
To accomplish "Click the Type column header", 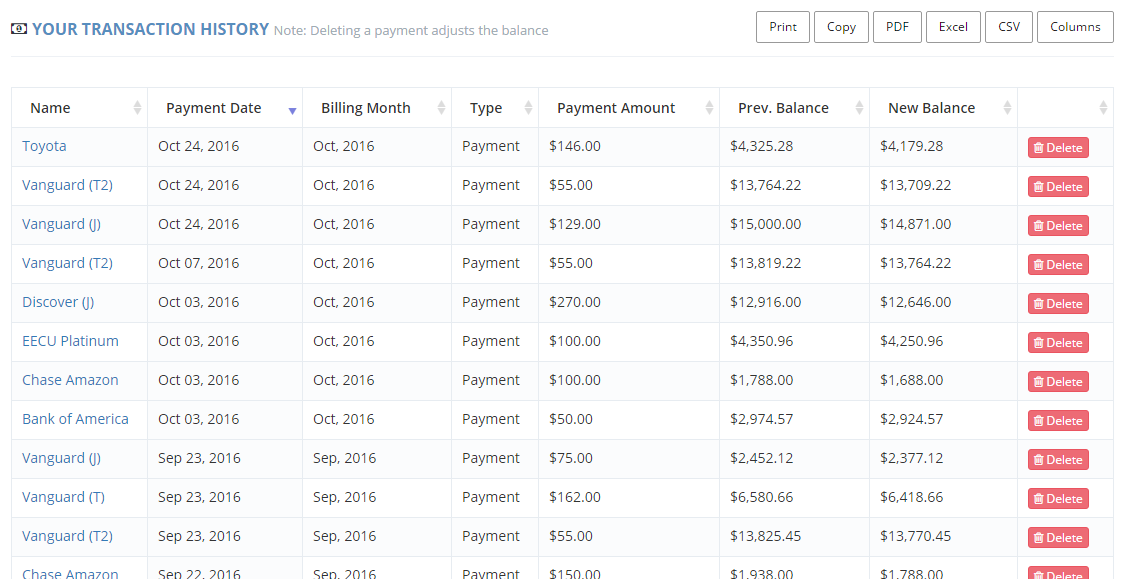I will coord(495,108).
